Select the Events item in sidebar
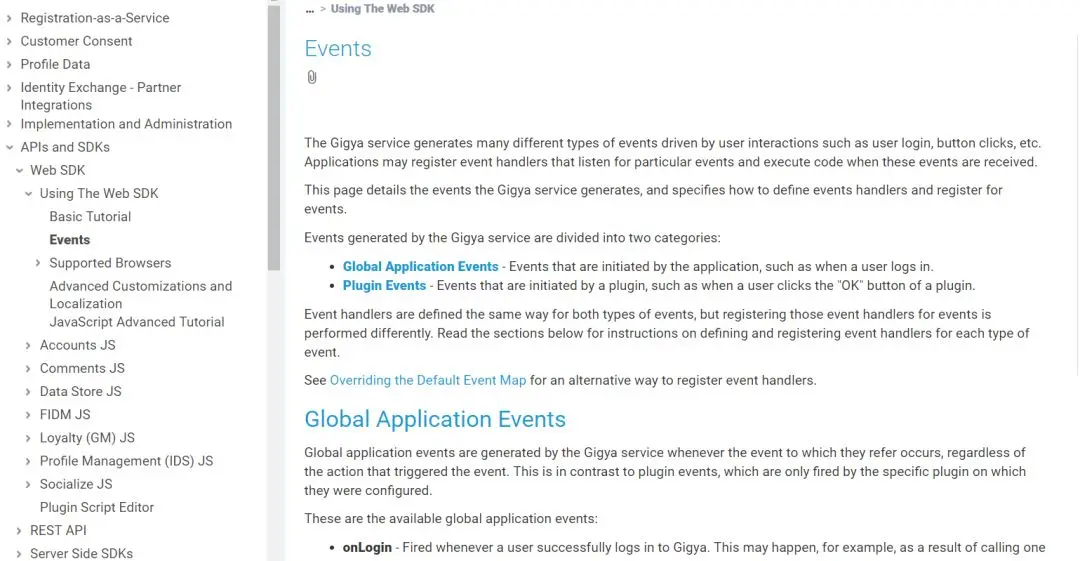Viewport: 1080px width, 561px height. (70, 240)
